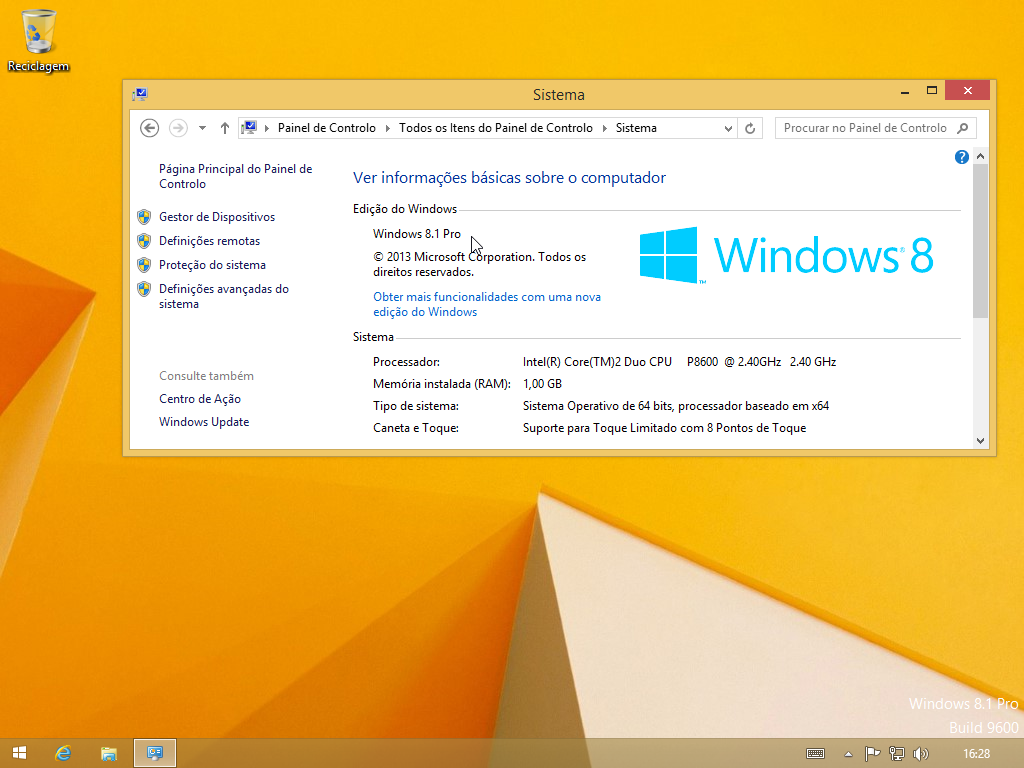Viewport: 1024px width, 768px height.
Task: Open Action Center flag tray icon
Action: (872, 754)
